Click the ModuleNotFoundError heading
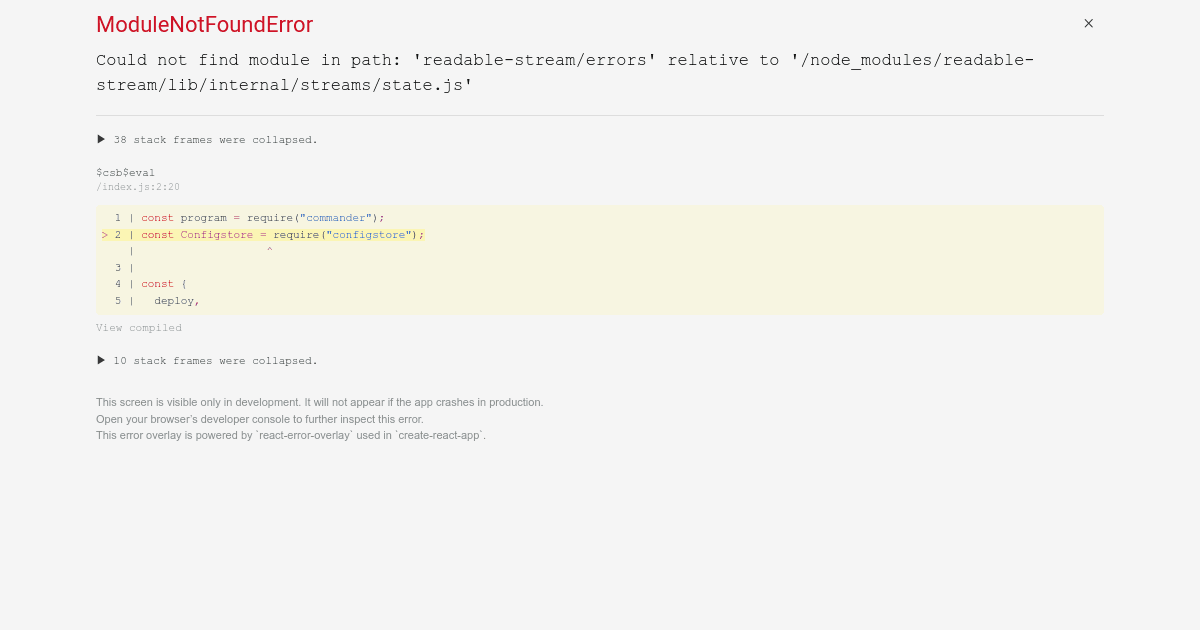The image size is (1200, 630). click(204, 24)
